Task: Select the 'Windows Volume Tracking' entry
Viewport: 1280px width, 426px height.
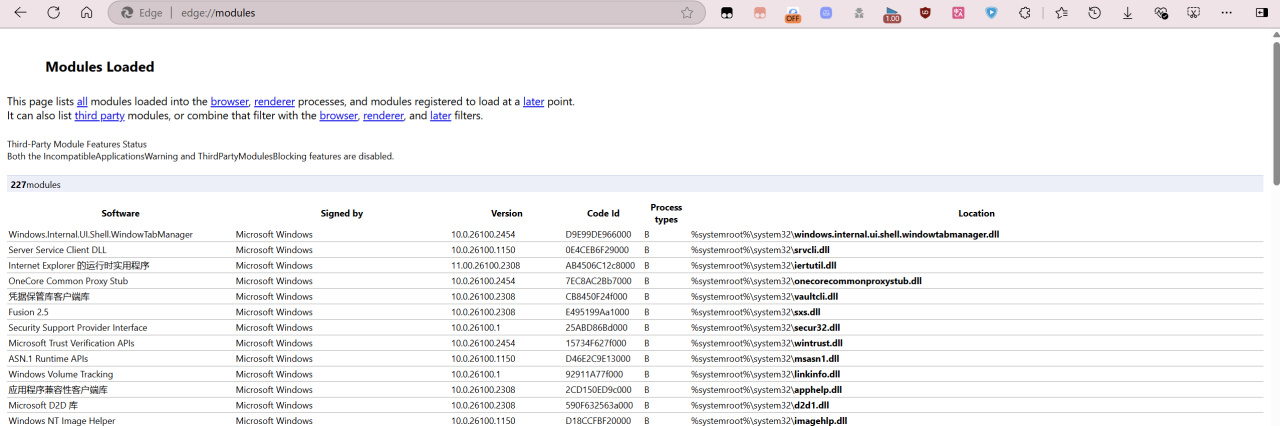Action: (60, 374)
